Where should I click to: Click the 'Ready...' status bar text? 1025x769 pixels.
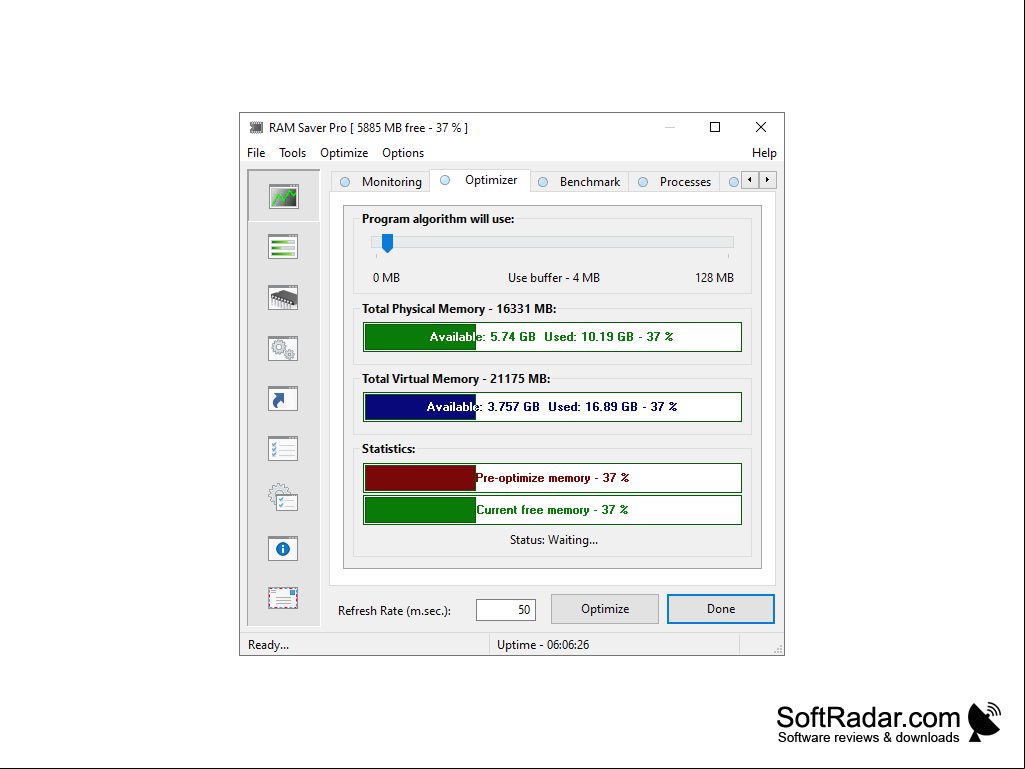[x=268, y=645]
